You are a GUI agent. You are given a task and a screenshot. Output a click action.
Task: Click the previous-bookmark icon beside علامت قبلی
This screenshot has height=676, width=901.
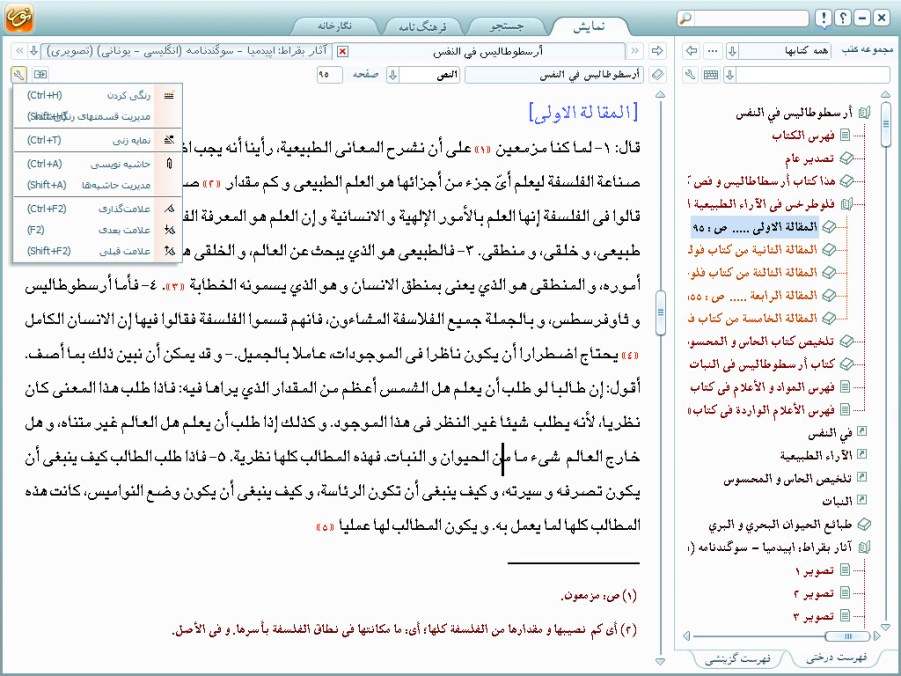[x=169, y=251]
